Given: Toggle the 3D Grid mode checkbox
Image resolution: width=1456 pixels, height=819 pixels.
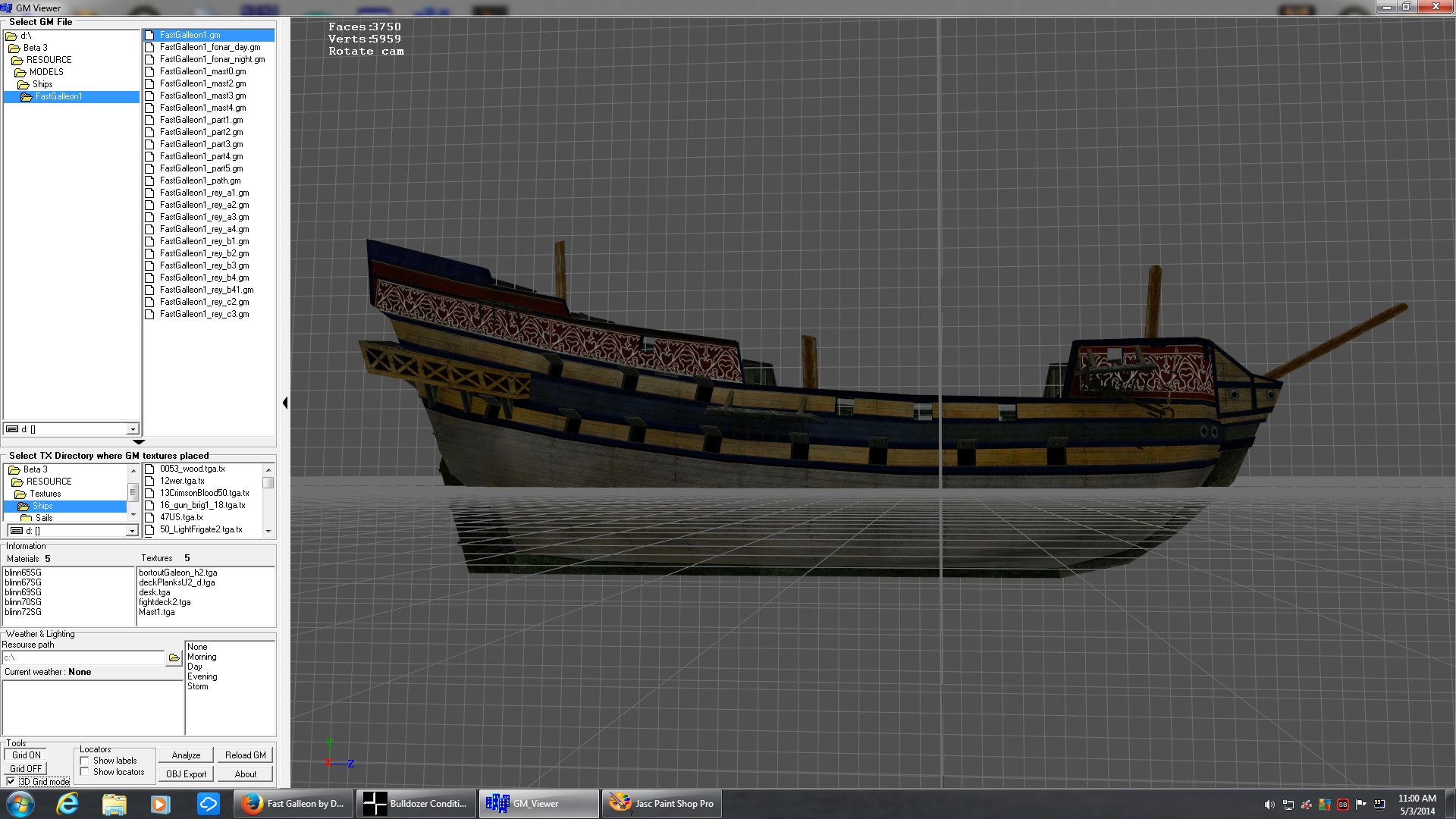Looking at the screenshot, I should 11,781.
